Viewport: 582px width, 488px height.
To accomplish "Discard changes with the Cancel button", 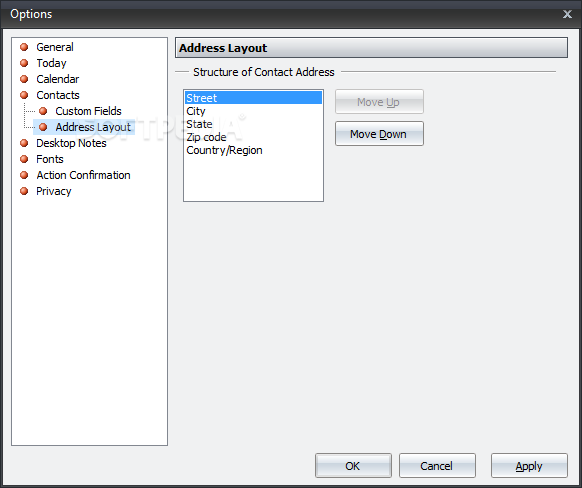I will point(437,465).
